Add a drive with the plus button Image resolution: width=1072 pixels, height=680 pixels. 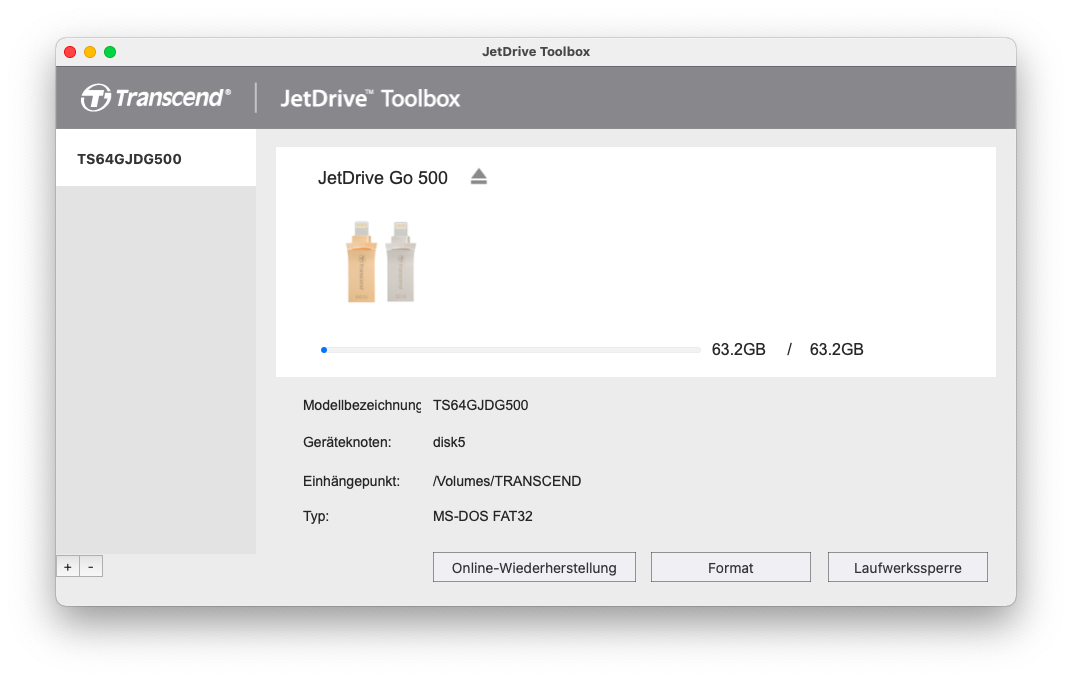(x=68, y=567)
